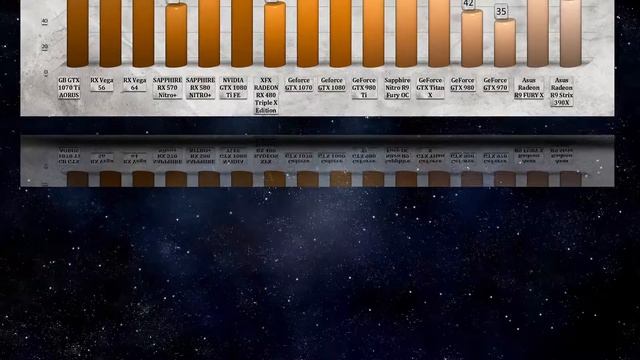Click the Asus Radeon R9 FURY X bar

(538, 33)
